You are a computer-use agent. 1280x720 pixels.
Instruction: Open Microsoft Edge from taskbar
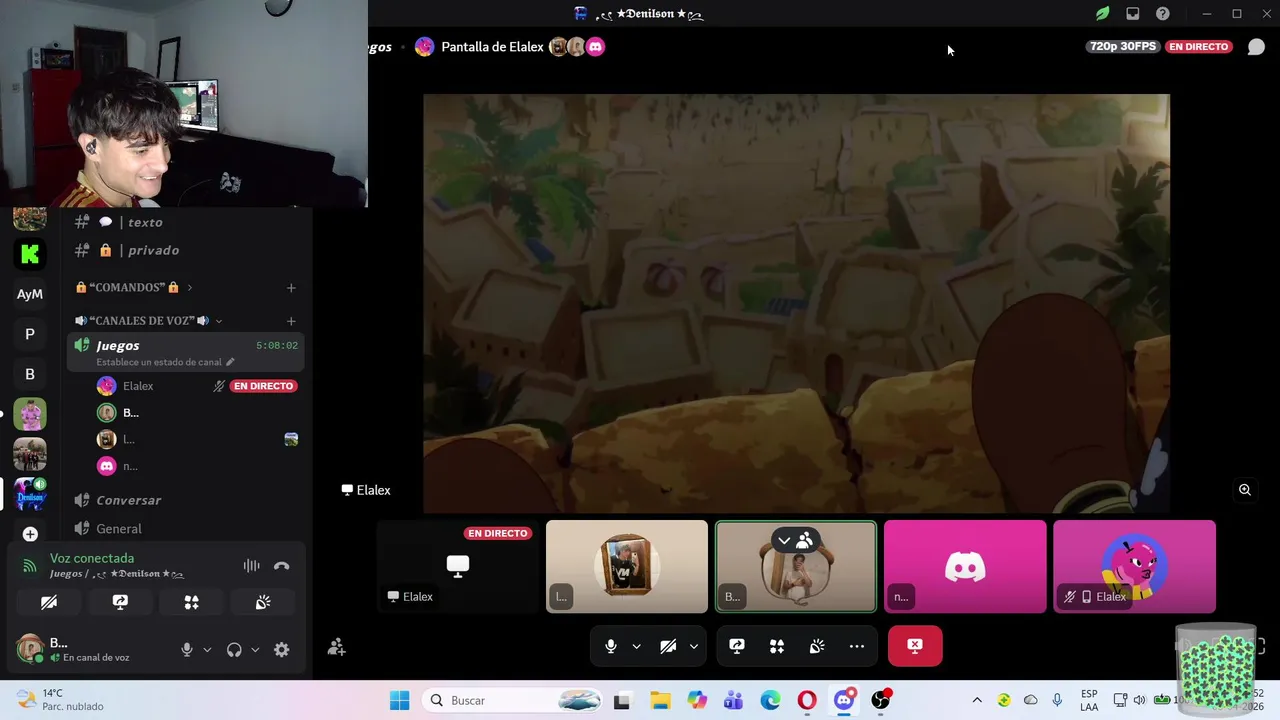(770, 700)
